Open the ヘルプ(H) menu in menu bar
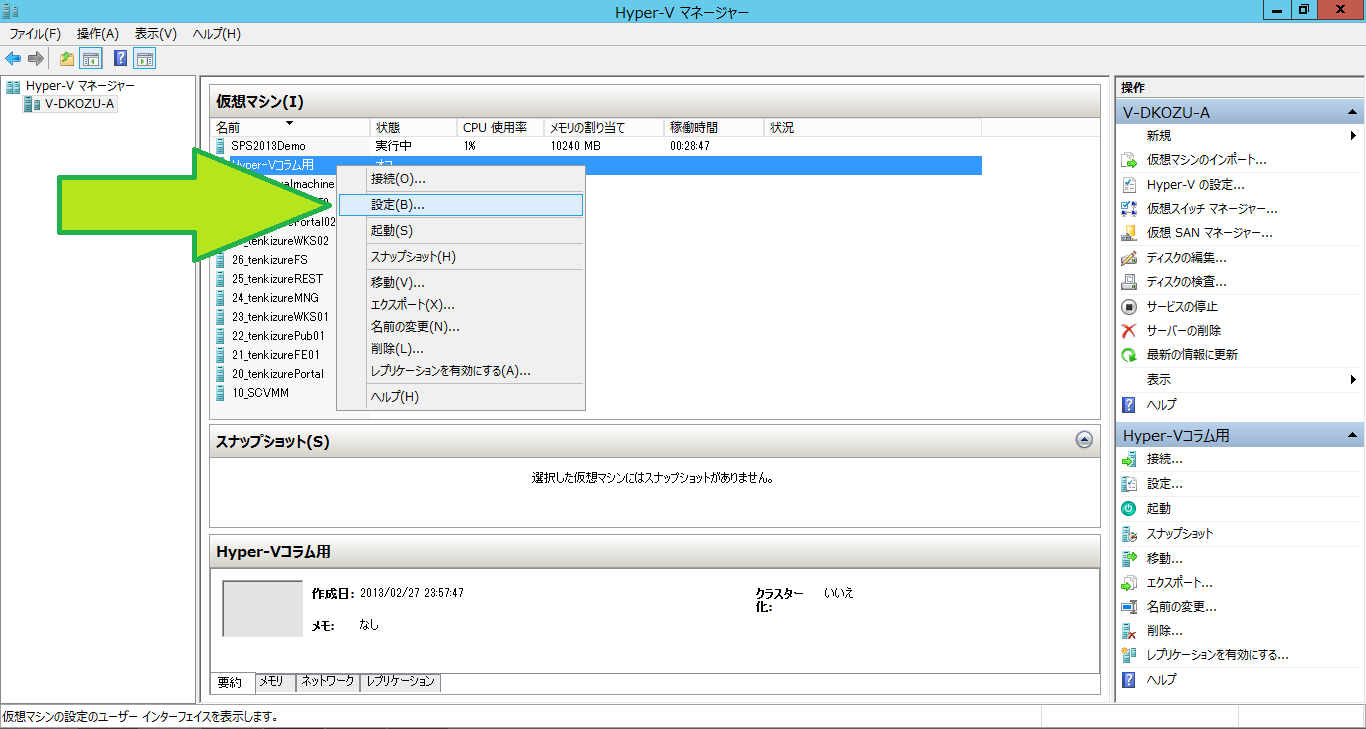The height and width of the screenshot is (729, 1366). coord(217,34)
